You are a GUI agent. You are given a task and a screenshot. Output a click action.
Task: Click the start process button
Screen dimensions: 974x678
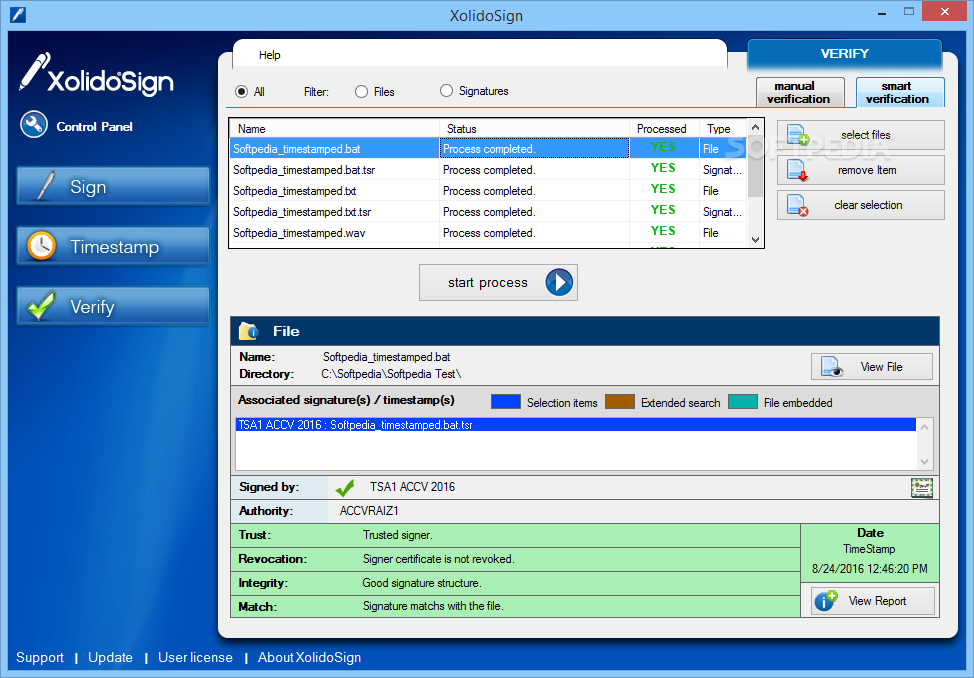click(498, 282)
